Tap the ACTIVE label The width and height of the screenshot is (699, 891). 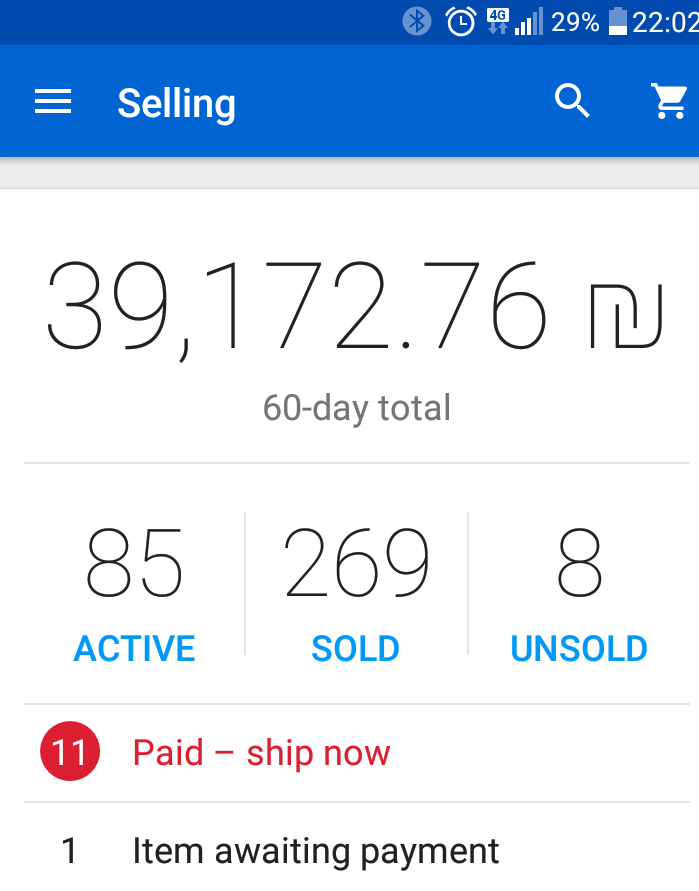pos(134,649)
